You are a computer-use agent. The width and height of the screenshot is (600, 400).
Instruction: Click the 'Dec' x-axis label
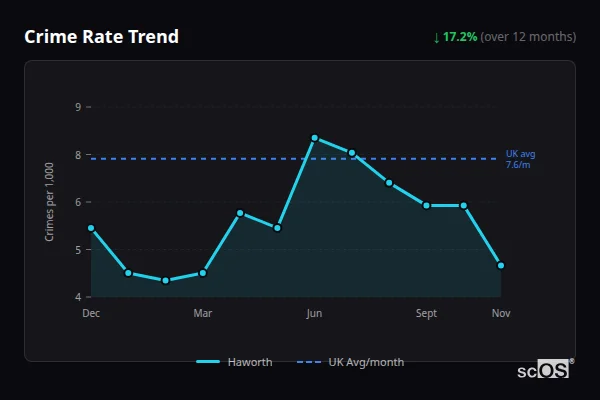[x=91, y=313]
